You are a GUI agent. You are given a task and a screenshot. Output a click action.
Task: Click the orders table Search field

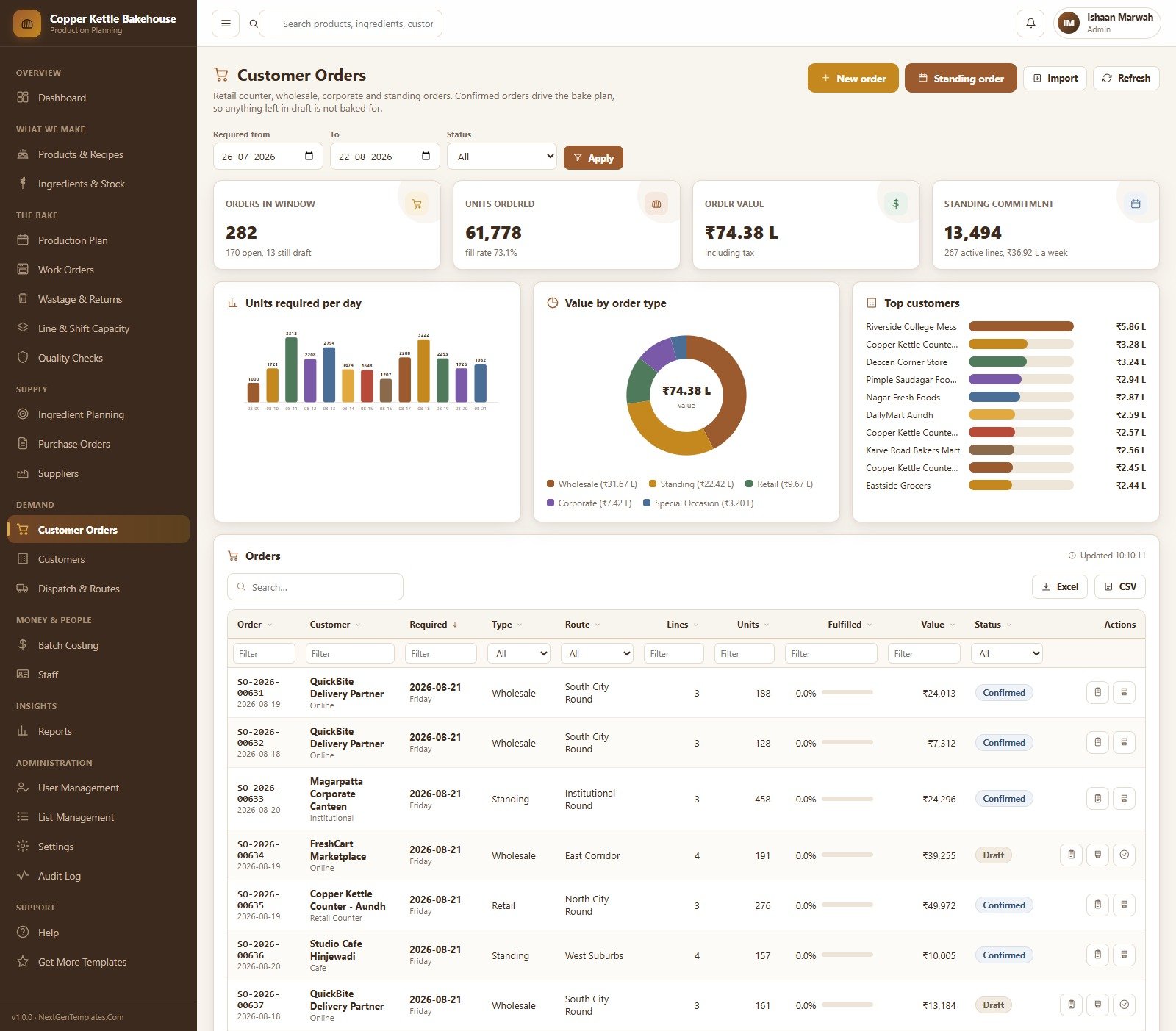pos(315,587)
